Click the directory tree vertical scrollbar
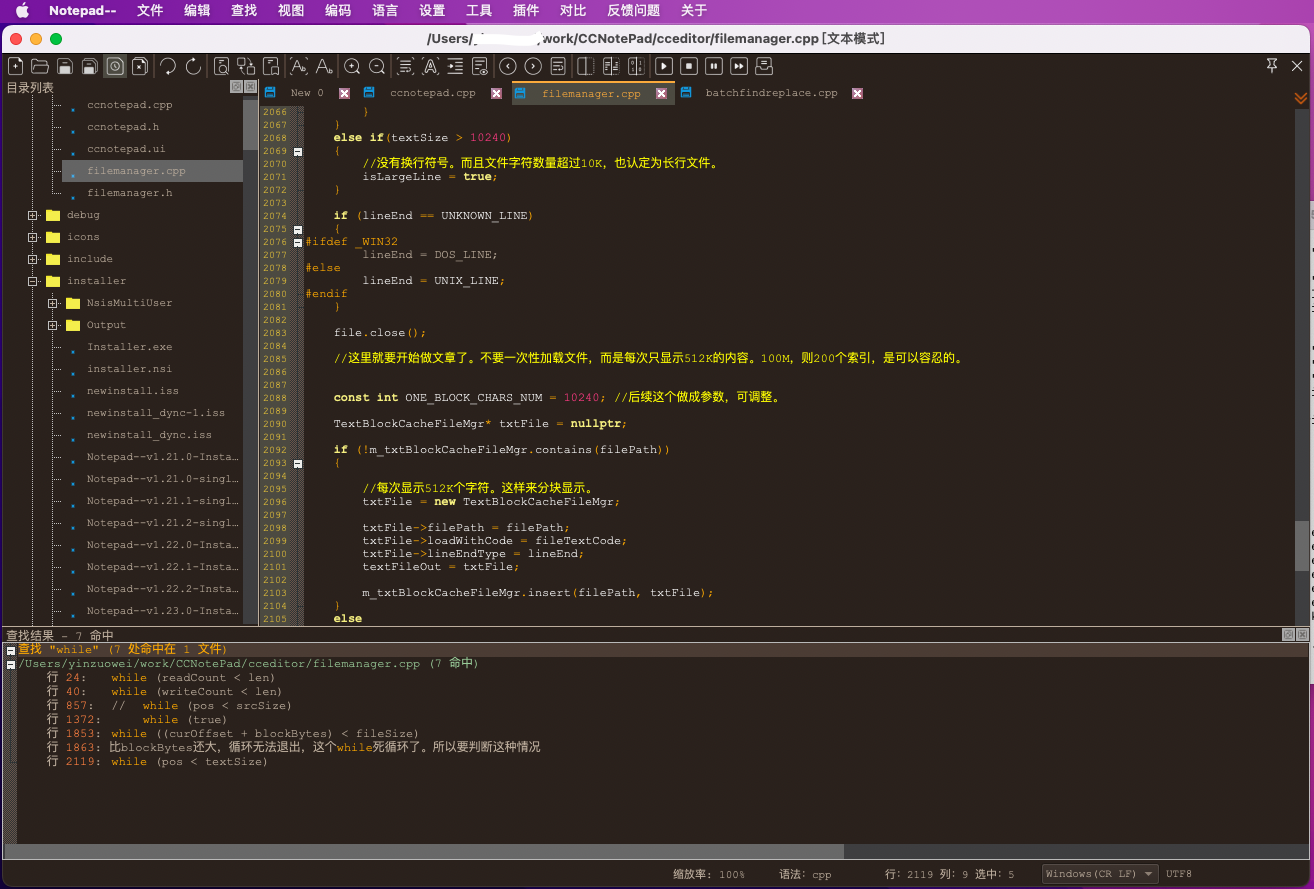 click(250, 126)
